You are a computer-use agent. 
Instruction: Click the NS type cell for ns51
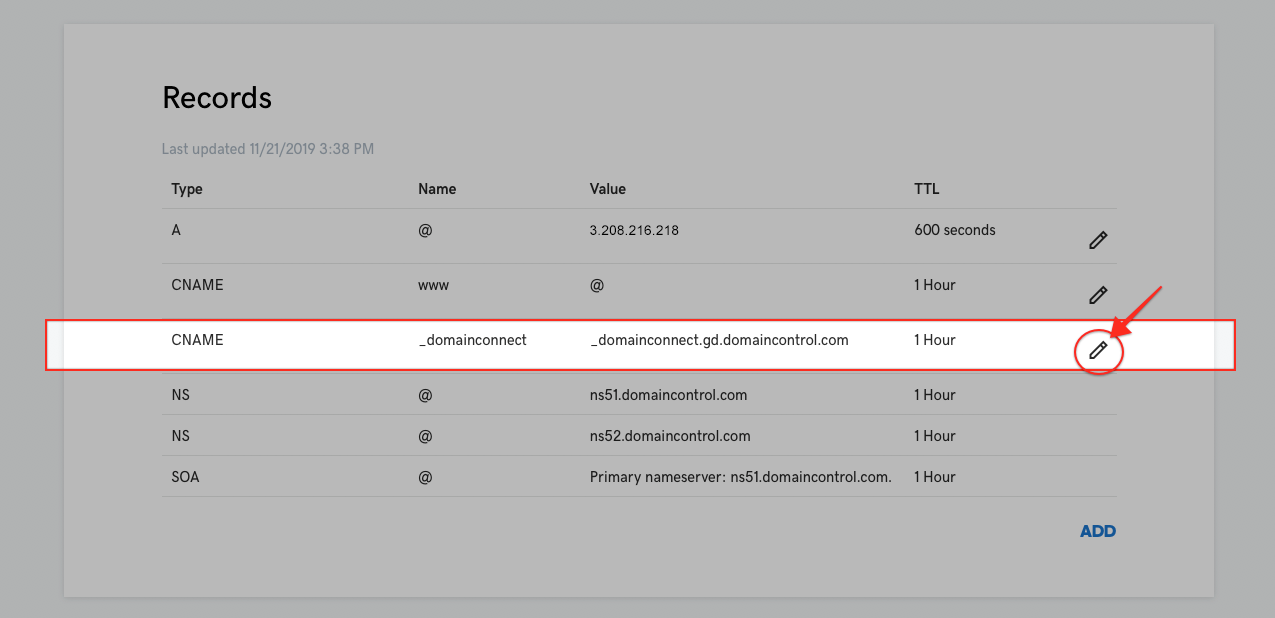point(180,395)
